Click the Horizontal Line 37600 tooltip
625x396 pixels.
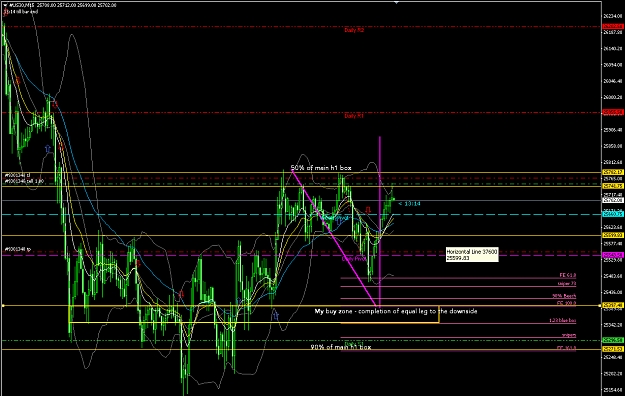(x=472, y=255)
